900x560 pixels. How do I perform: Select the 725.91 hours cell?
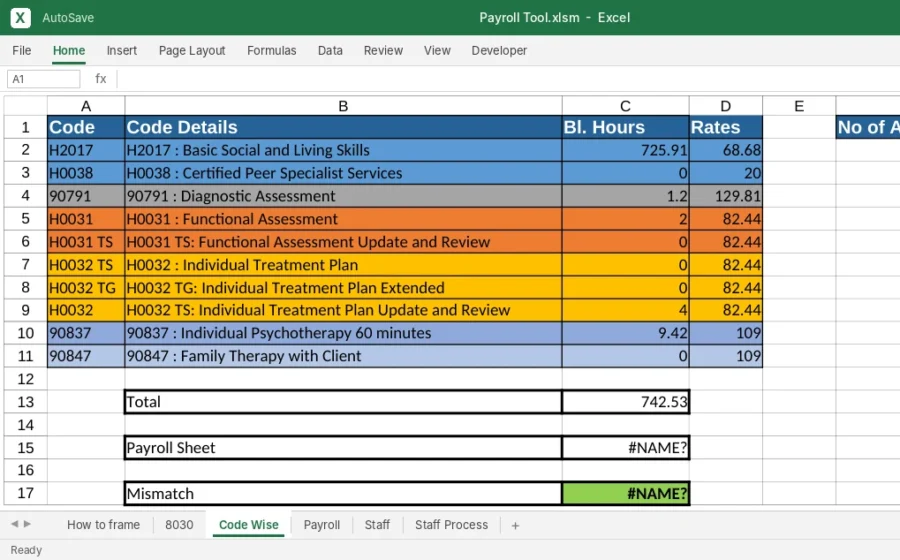[x=626, y=150]
